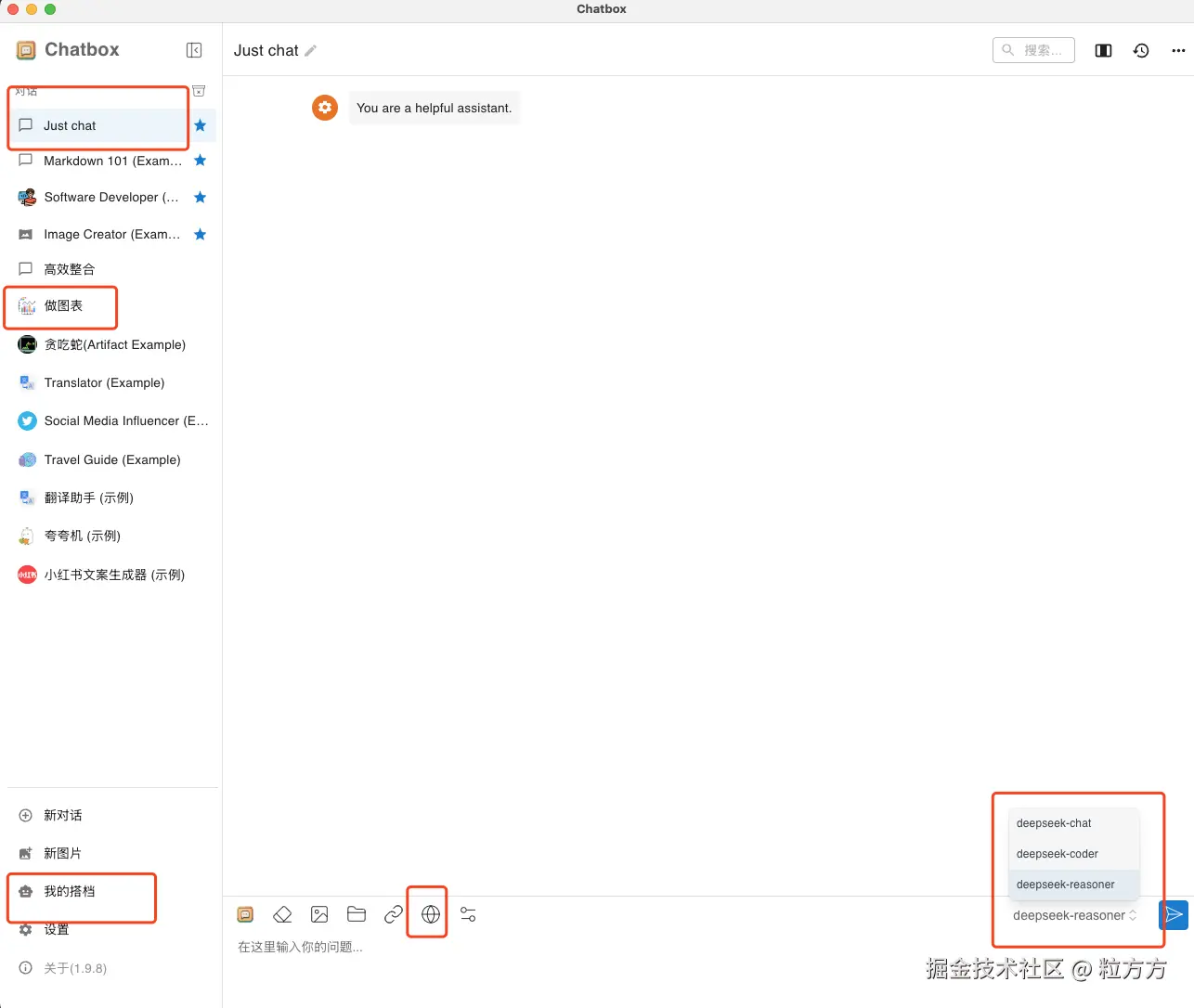Click the system prompt message bubble
1194x1008 pixels.
pos(434,109)
